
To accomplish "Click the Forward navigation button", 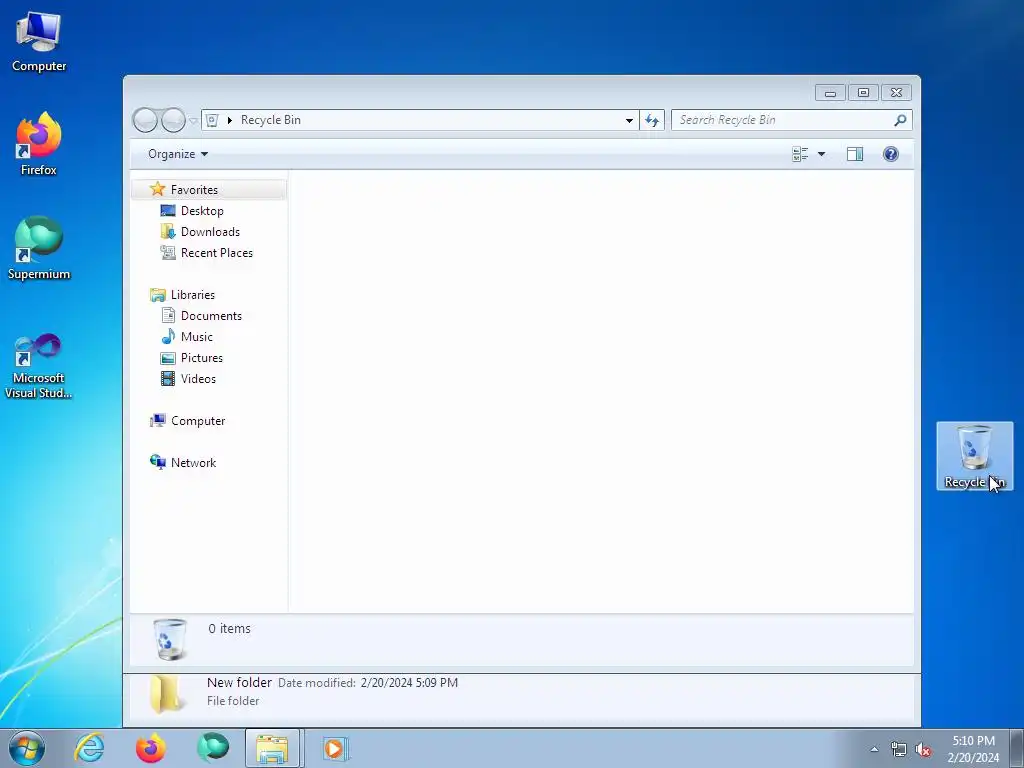I will point(173,120).
